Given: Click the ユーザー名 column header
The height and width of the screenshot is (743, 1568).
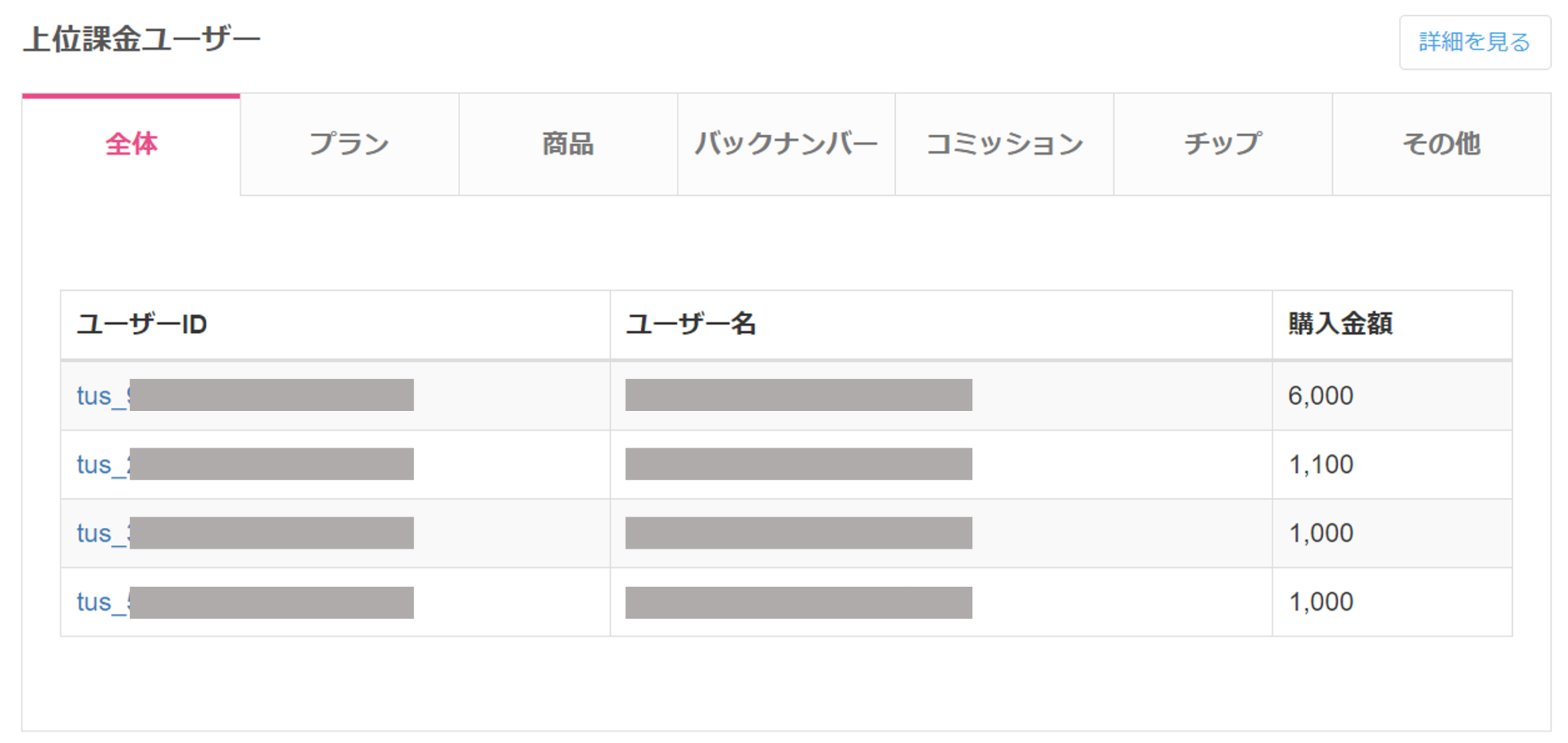Looking at the screenshot, I should click(691, 324).
